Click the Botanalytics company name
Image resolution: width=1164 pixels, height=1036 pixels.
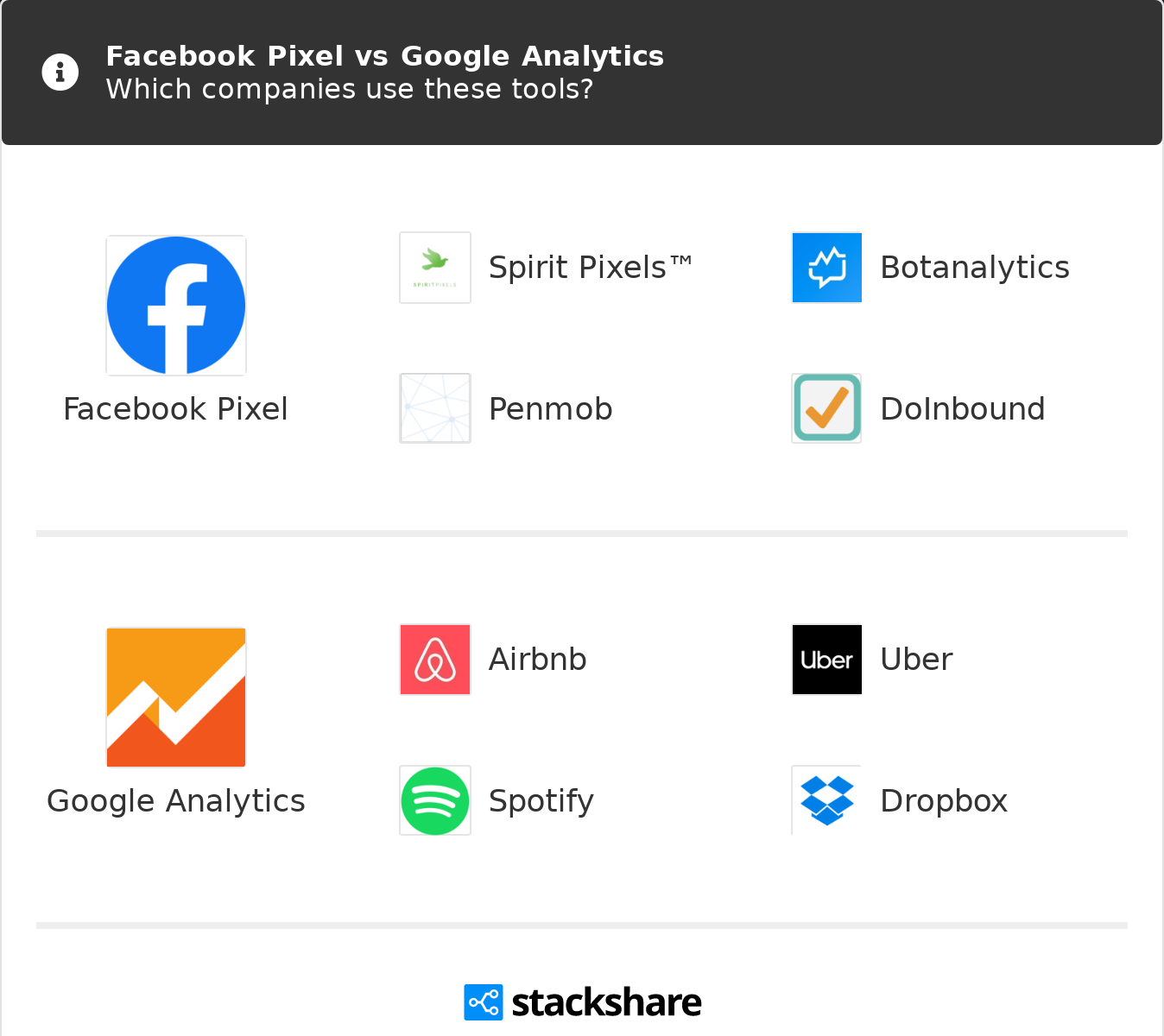click(x=975, y=268)
